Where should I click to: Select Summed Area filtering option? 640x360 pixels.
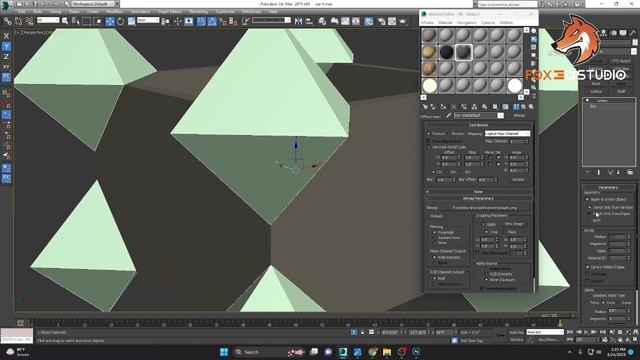click(x=435, y=238)
